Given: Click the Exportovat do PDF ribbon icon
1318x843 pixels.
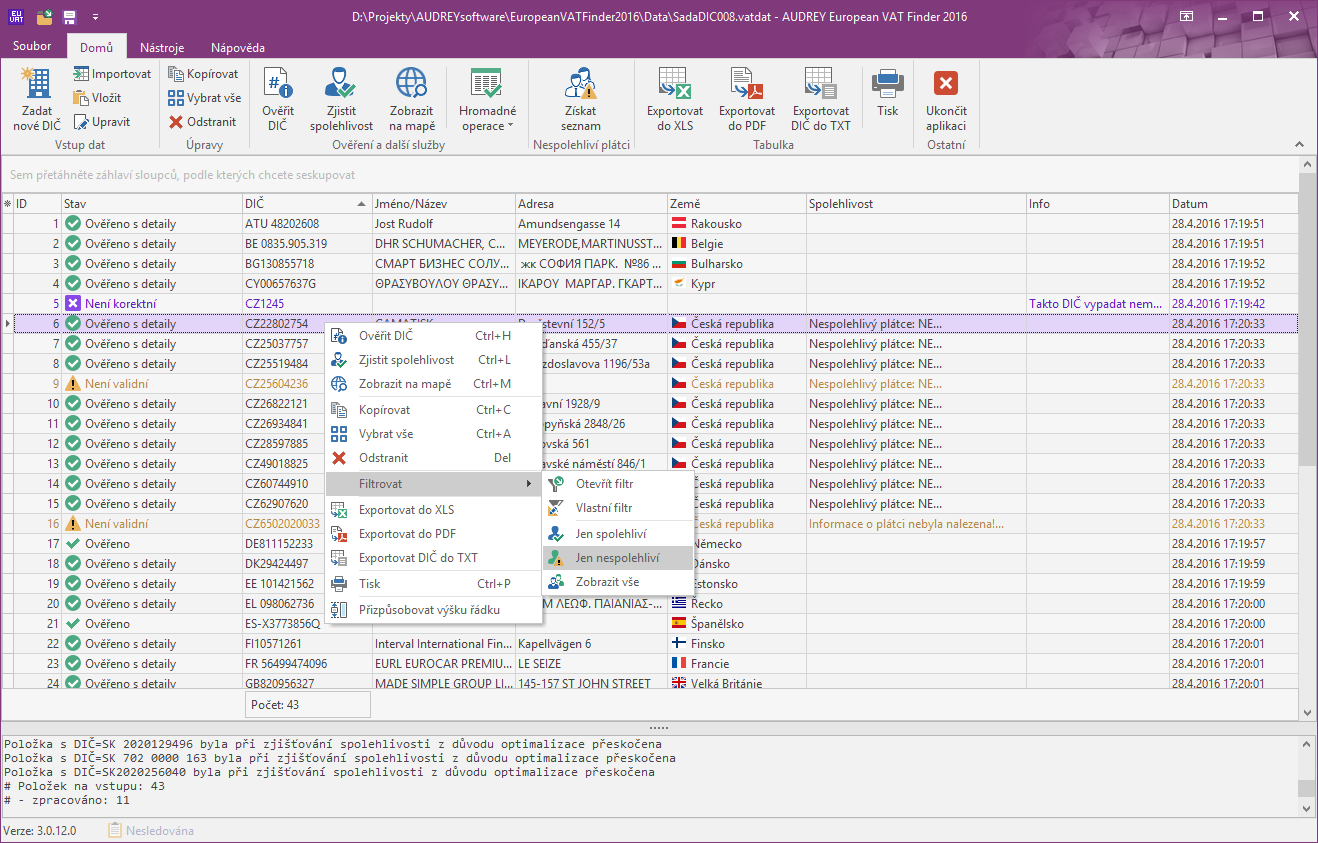Looking at the screenshot, I should coord(746,84).
